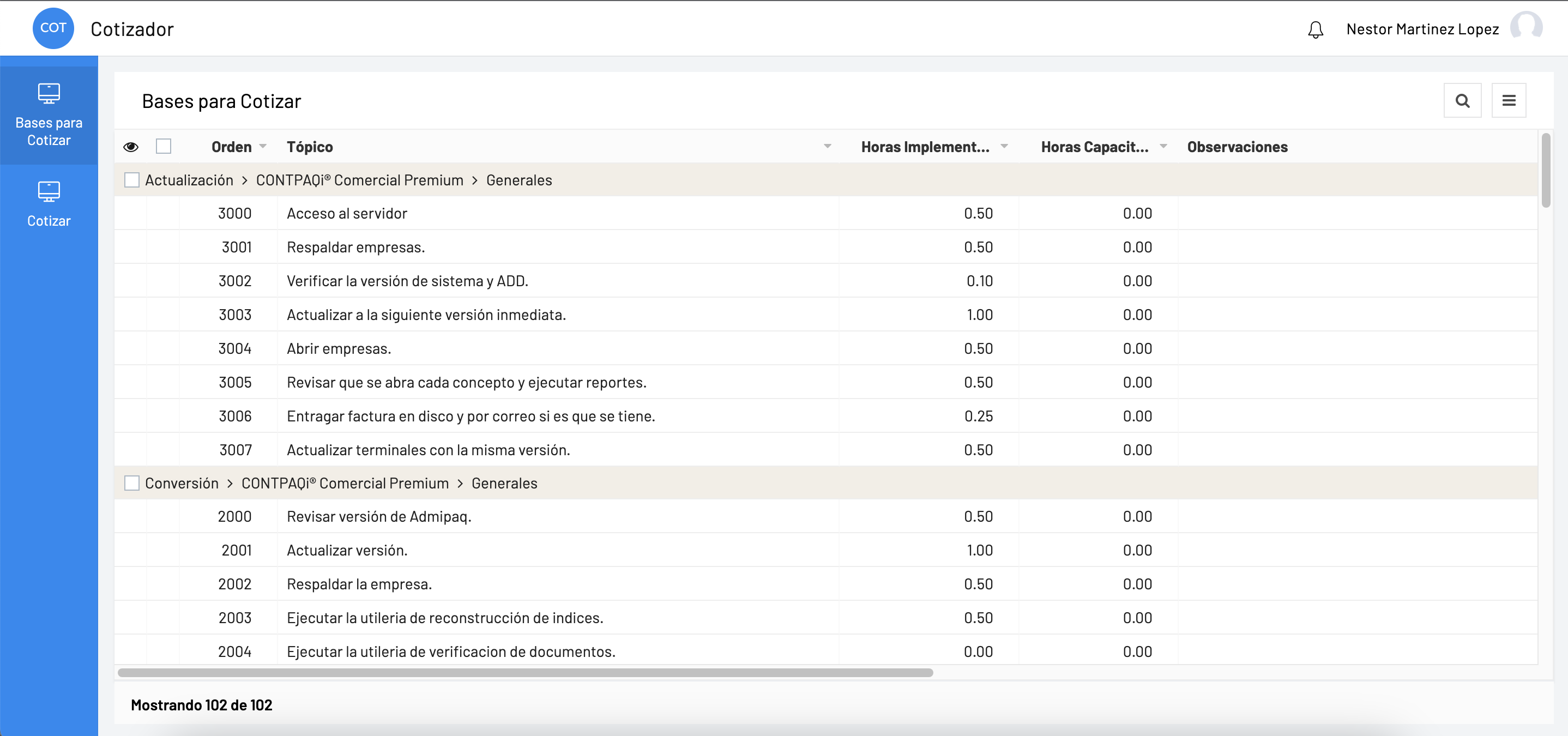Toggle the eye column visibility icon
This screenshot has height=736, width=1568.
tap(131, 147)
